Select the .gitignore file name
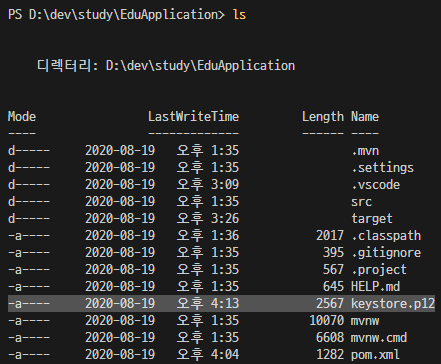441x364 pixels. 386,253
